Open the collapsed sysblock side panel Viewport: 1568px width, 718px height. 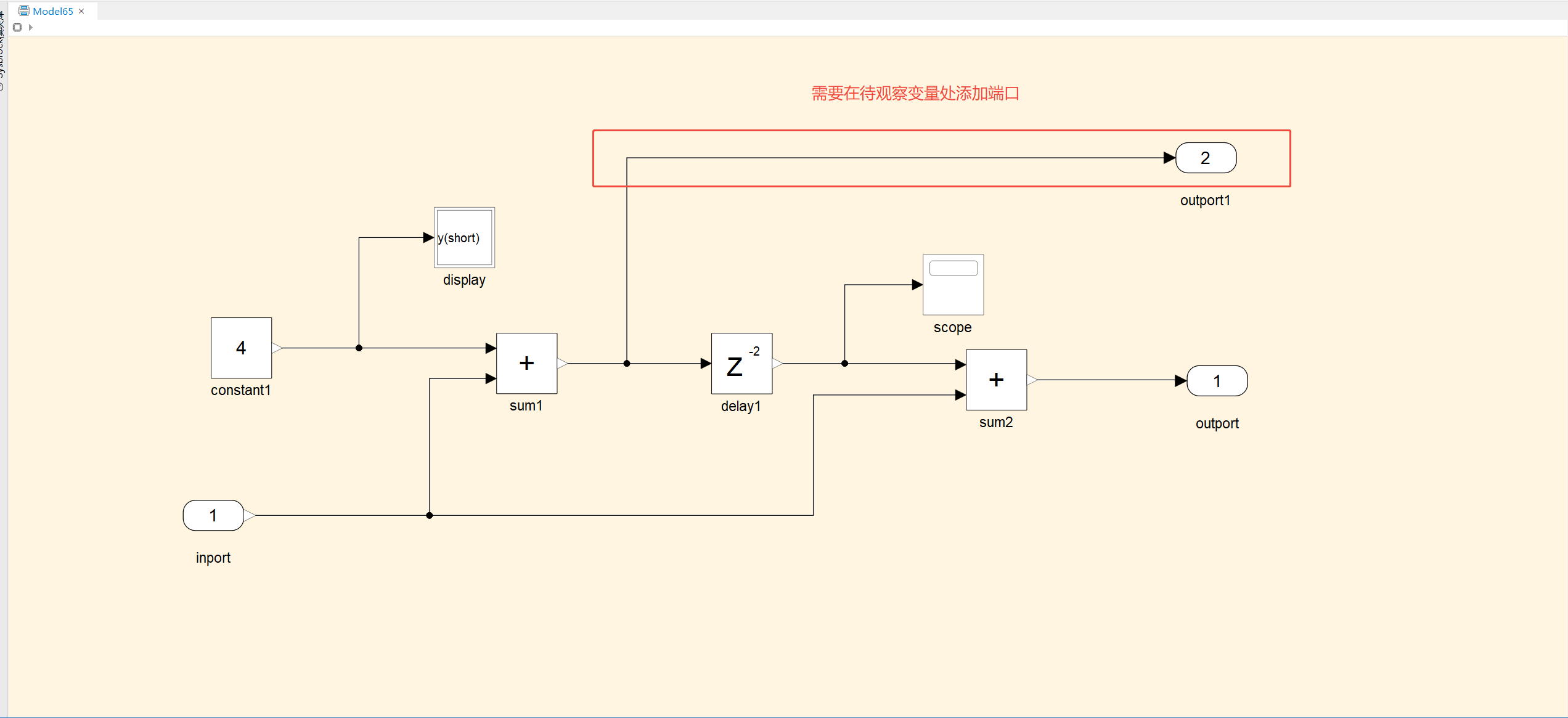[x=2, y=49]
